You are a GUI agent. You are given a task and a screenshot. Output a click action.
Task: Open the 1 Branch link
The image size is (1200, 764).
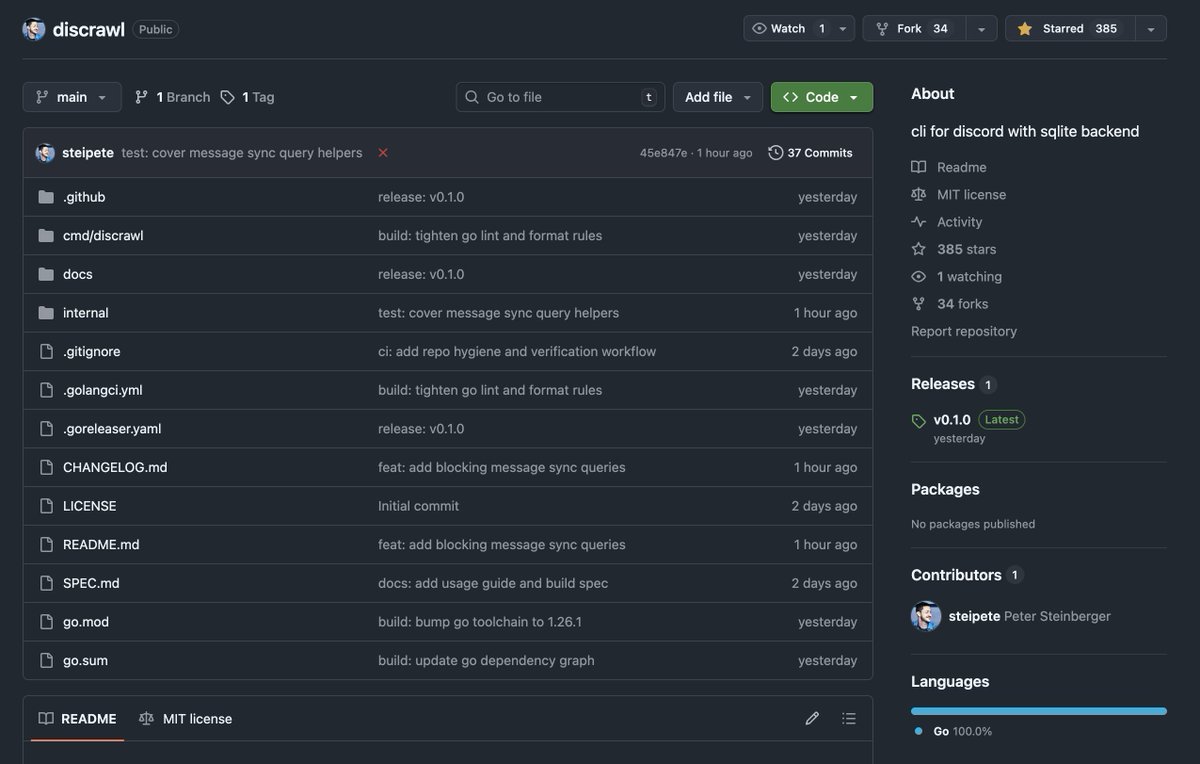click(172, 97)
